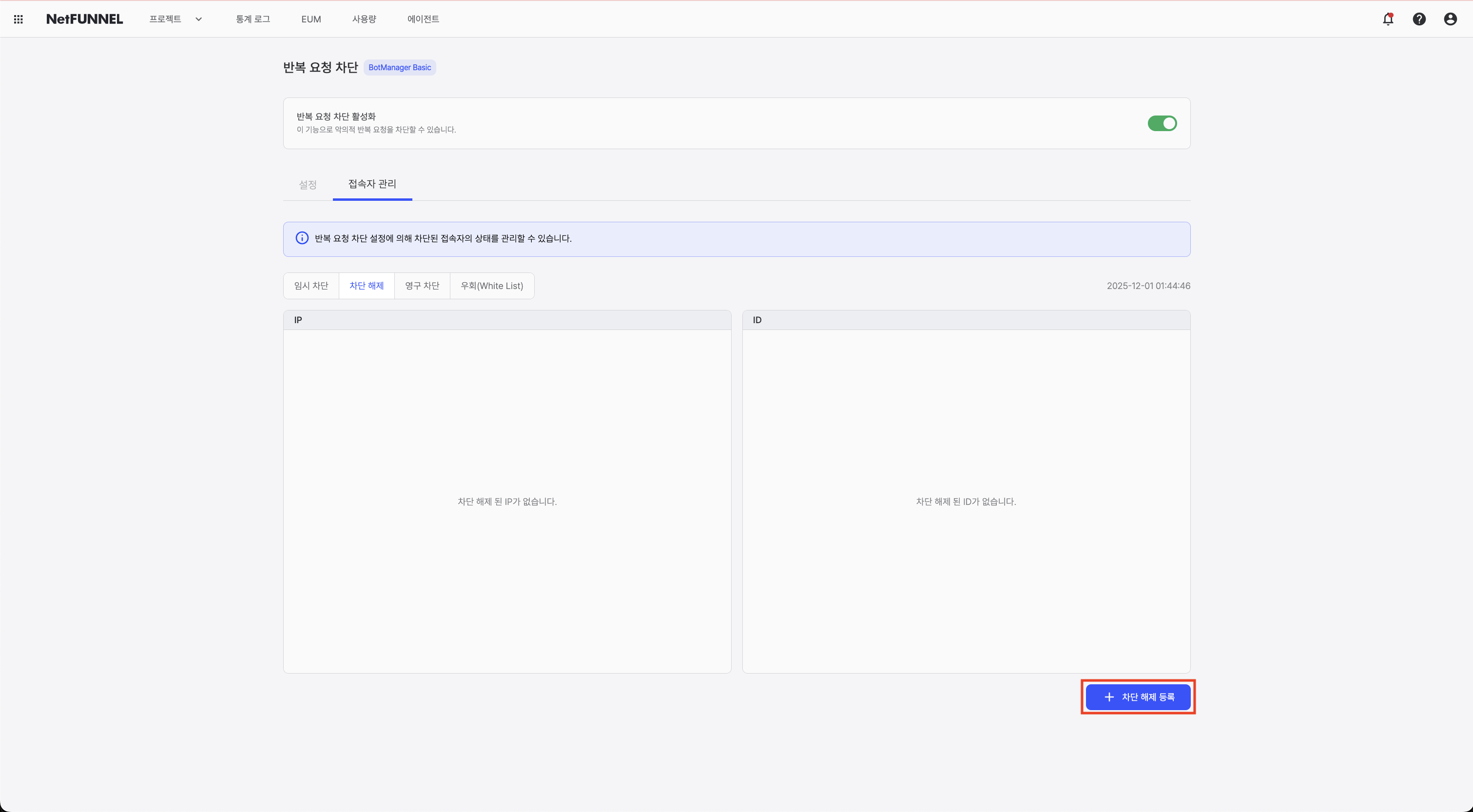
Task: Select the 임시 차단 filter
Action: pyautogui.click(x=310, y=285)
